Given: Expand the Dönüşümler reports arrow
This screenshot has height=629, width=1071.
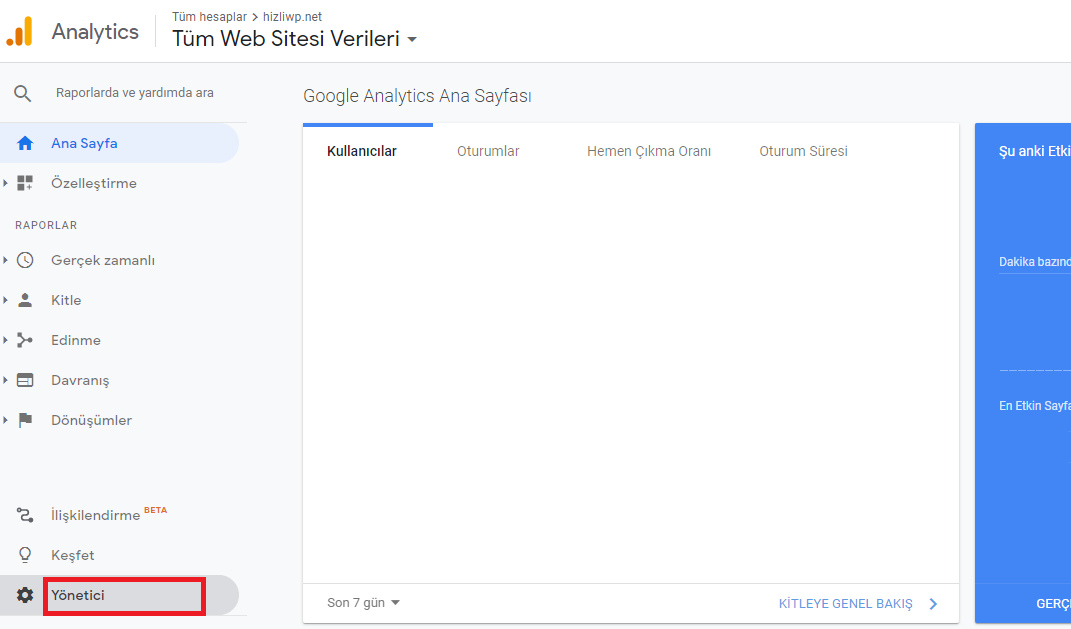Looking at the screenshot, I should tap(5, 420).
